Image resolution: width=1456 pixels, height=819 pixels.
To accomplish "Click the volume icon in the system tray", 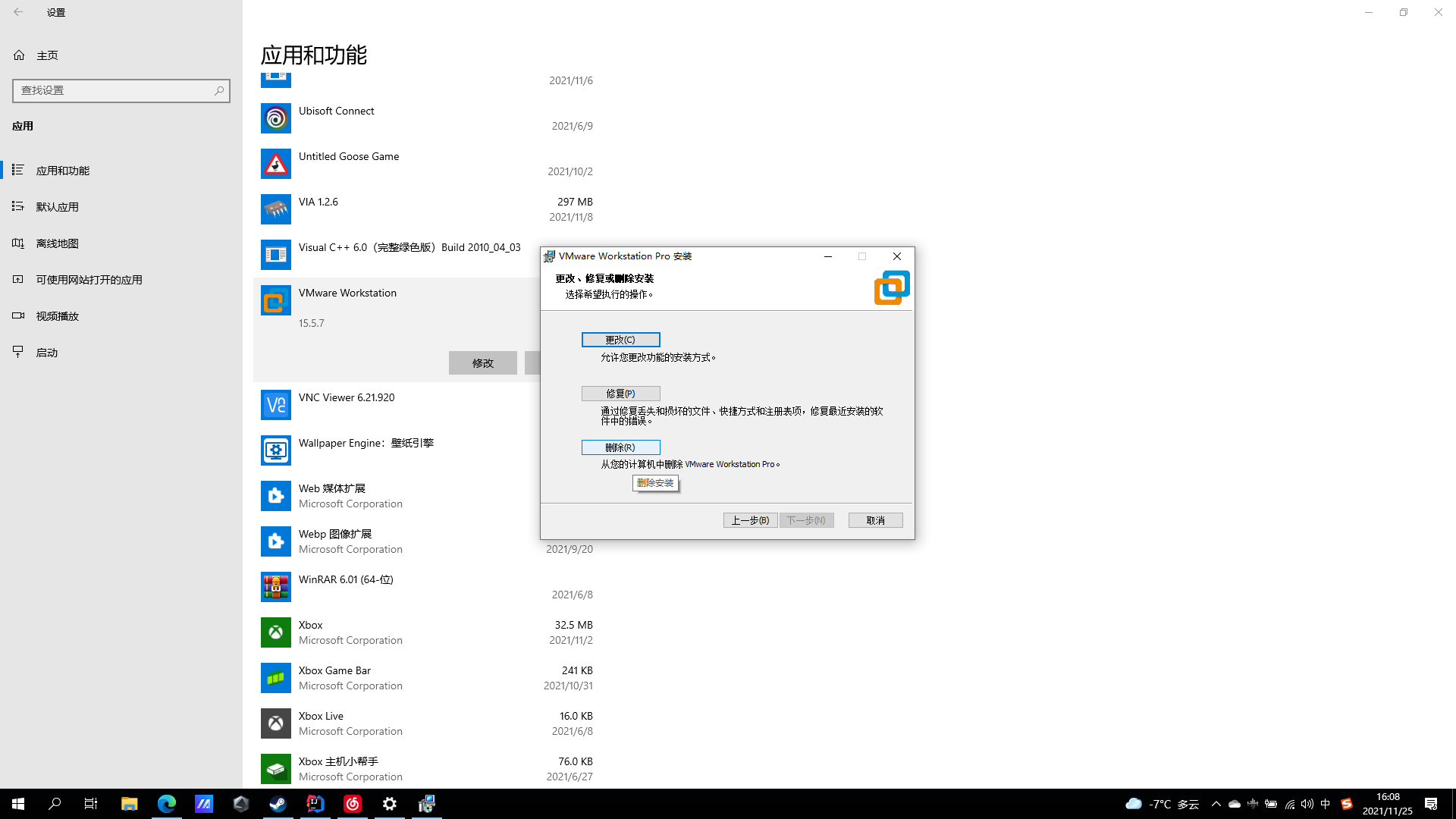I will 1307,804.
